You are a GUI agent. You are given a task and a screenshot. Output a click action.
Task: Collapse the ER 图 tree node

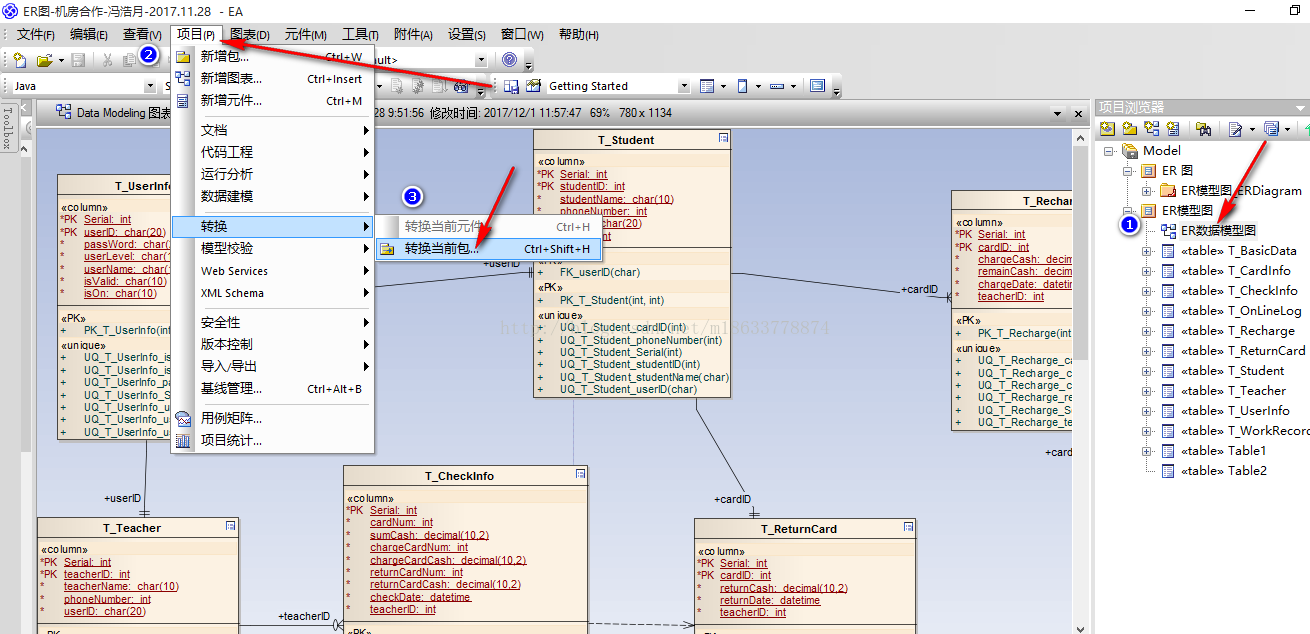(1128, 171)
